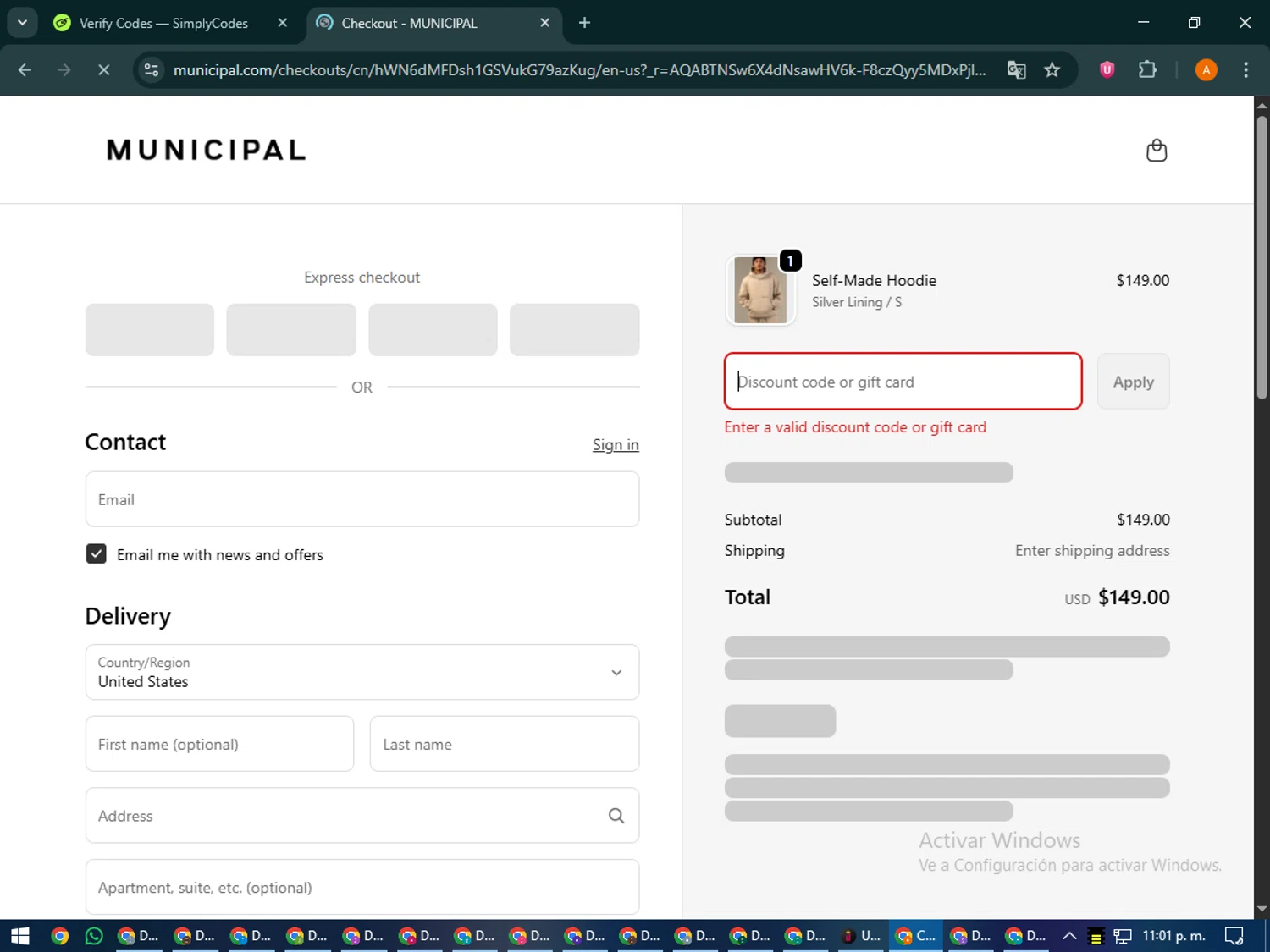Click the page vertical scrollbar thumb
The width and height of the screenshot is (1270, 952).
pos(1262,258)
